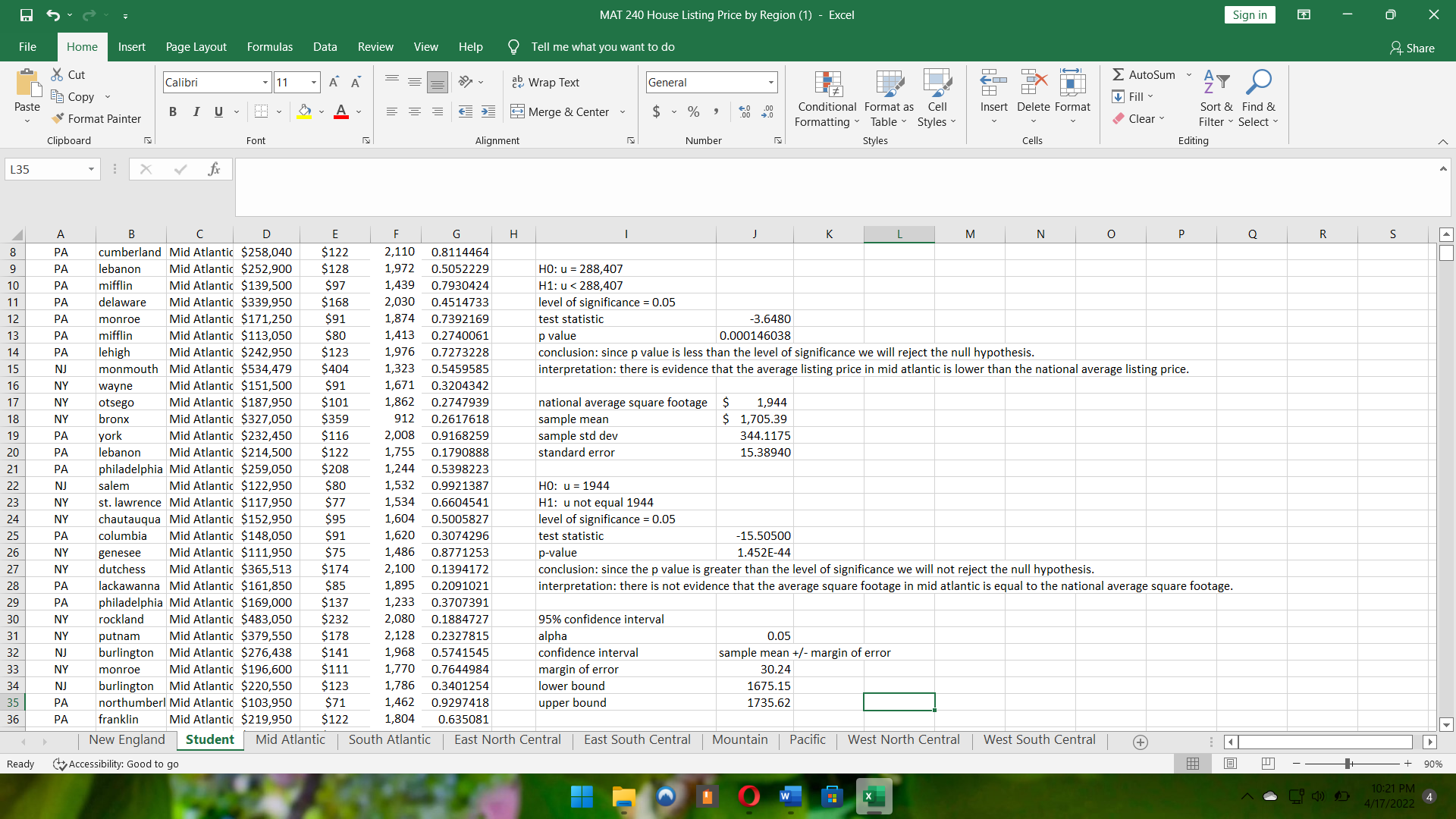Click the Increase Decimal icon
This screenshot has height=819, width=1456.
745,112
